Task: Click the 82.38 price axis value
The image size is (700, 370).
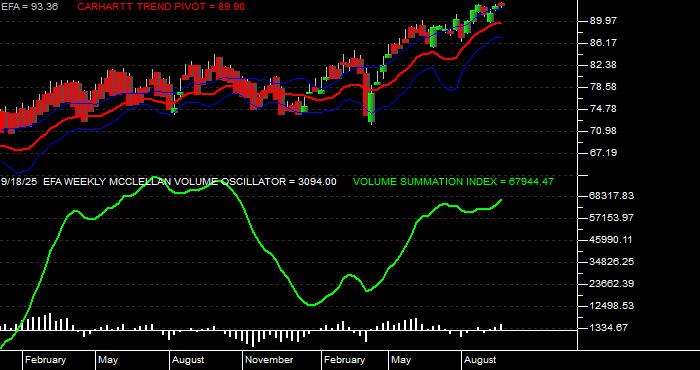Action: pyautogui.click(x=603, y=65)
